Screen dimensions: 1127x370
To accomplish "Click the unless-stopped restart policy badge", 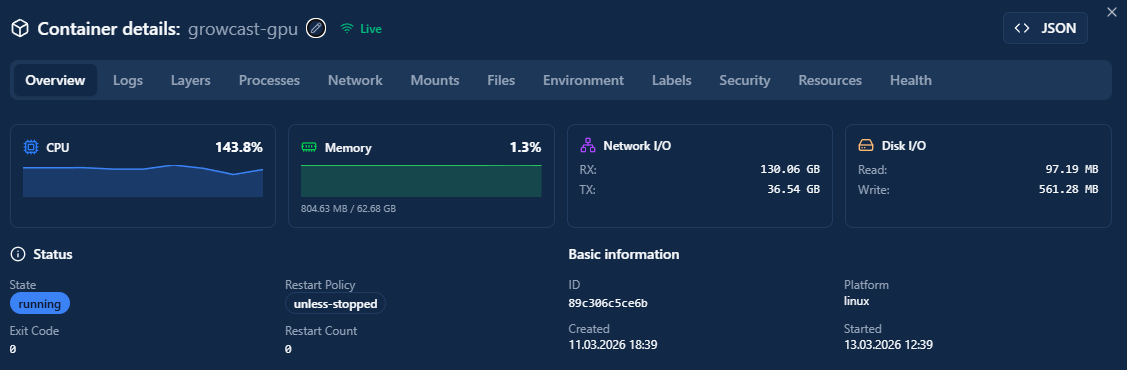I will click(x=336, y=304).
